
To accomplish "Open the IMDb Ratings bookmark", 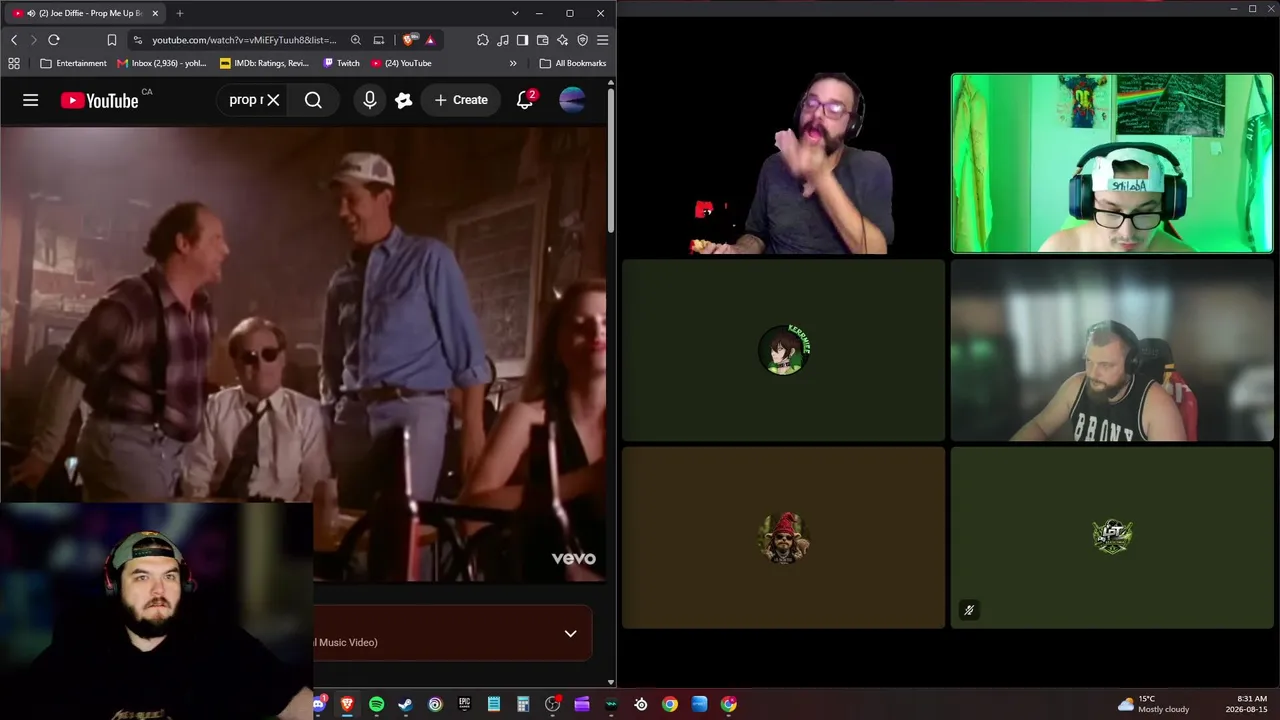I will [265, 63].
